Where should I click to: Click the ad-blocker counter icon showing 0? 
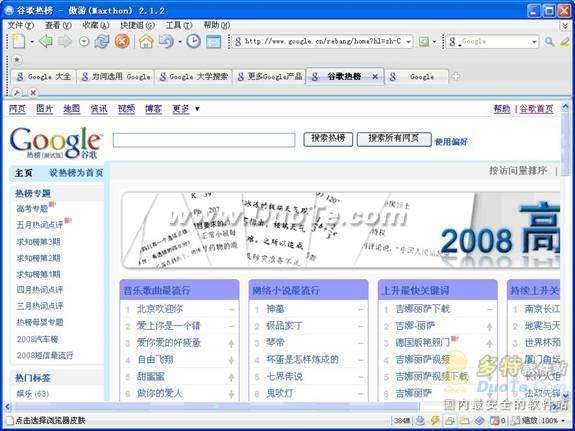(x=498, y=420)
